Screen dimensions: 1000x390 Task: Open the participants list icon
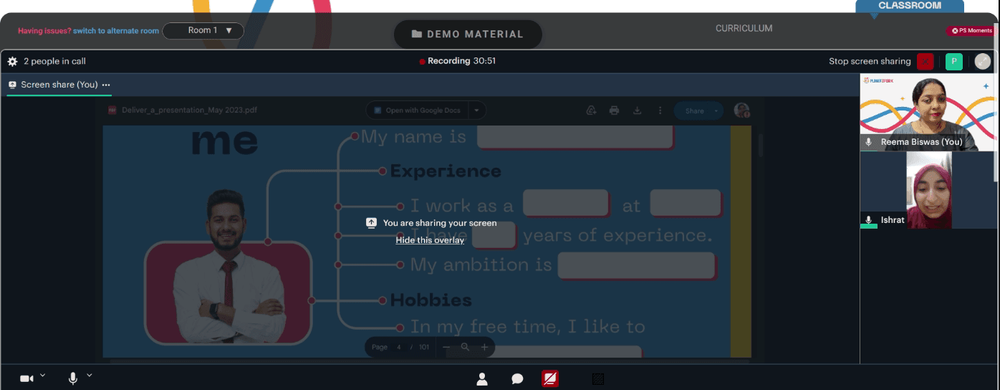point(482,379)
